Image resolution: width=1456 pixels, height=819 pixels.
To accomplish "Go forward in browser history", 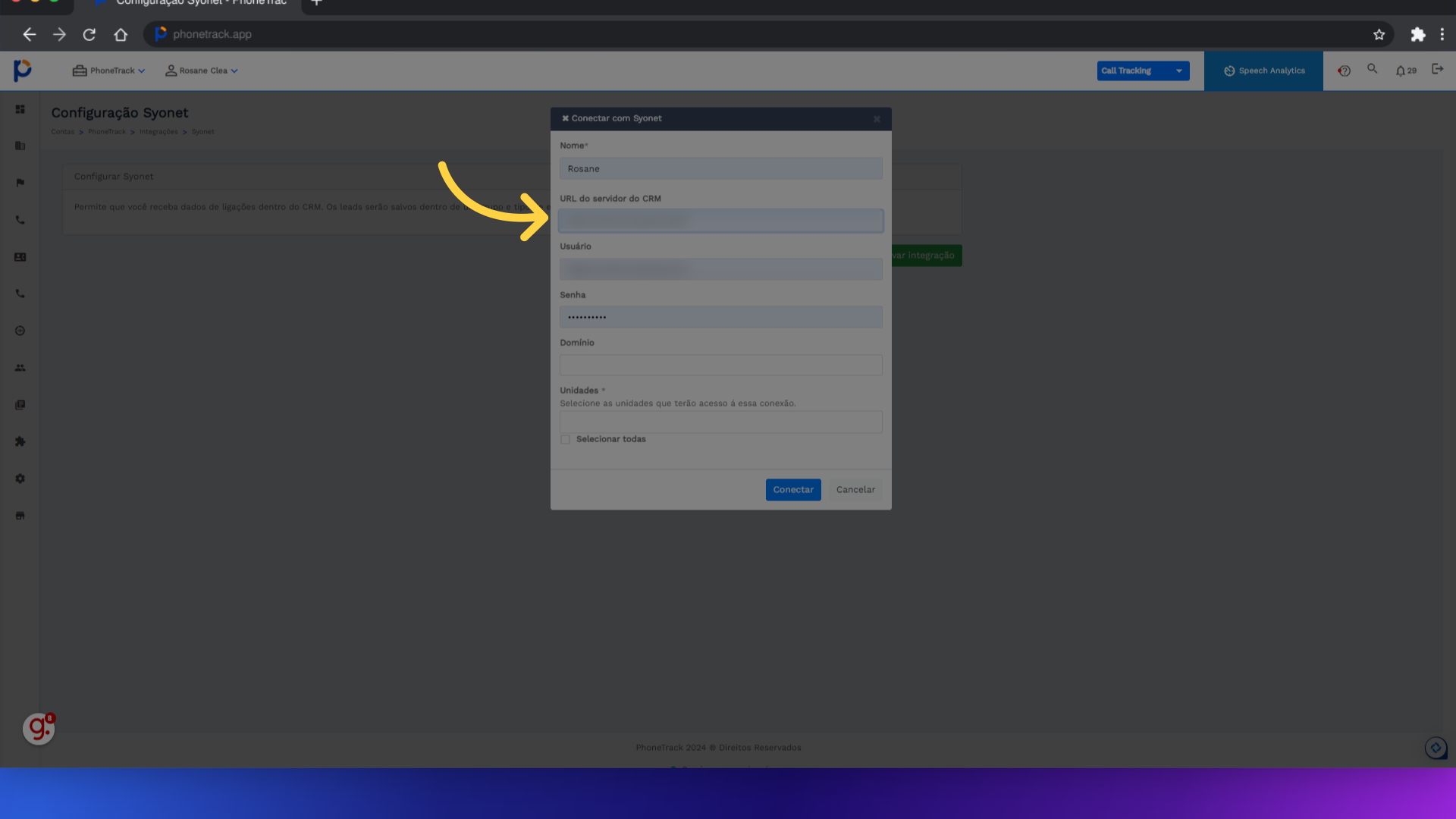I will tap(59, 34).
